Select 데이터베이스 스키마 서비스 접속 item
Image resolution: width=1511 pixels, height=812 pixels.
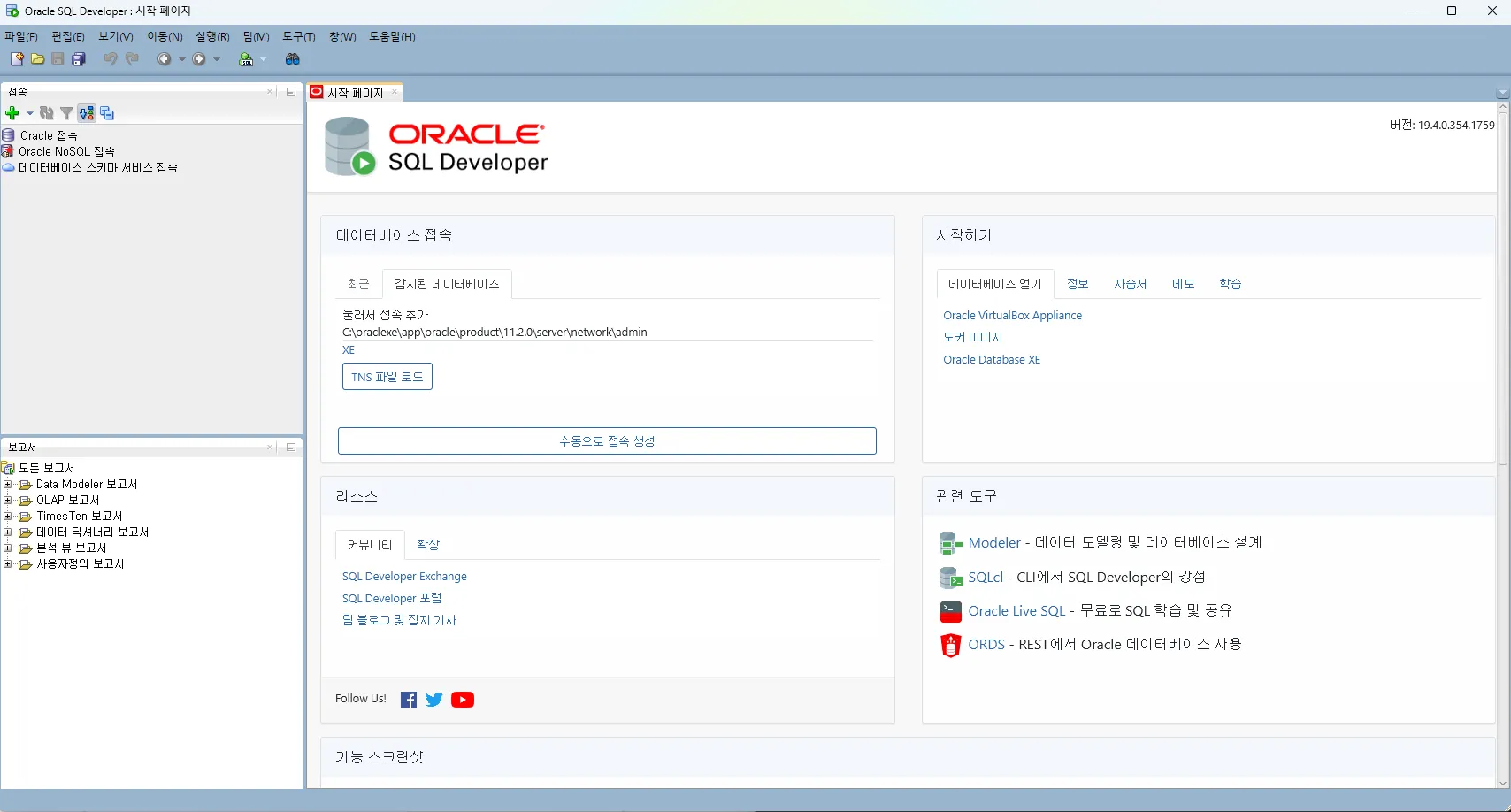click(x=97, y=167)
